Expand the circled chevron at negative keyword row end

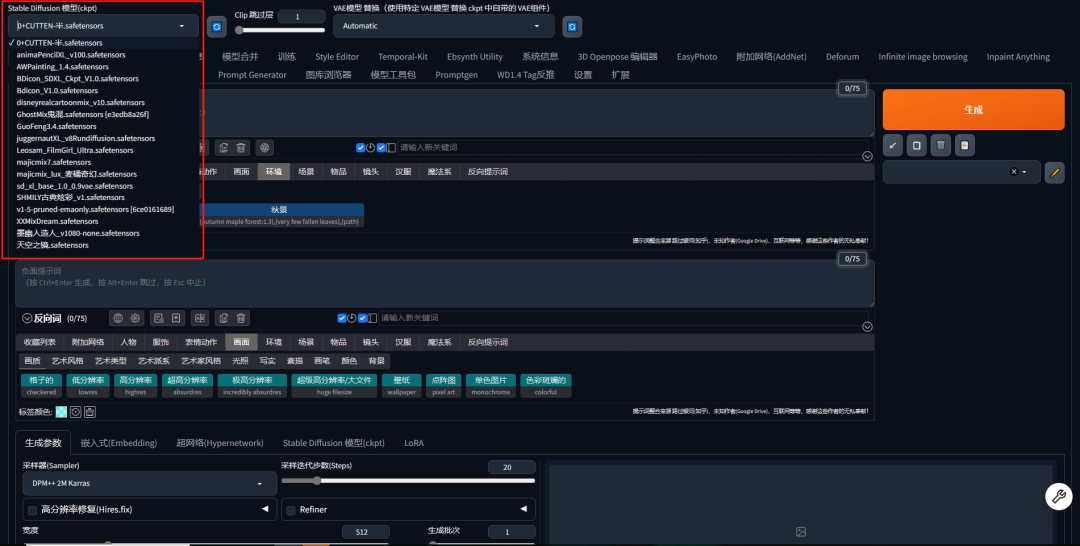[867, 327]
